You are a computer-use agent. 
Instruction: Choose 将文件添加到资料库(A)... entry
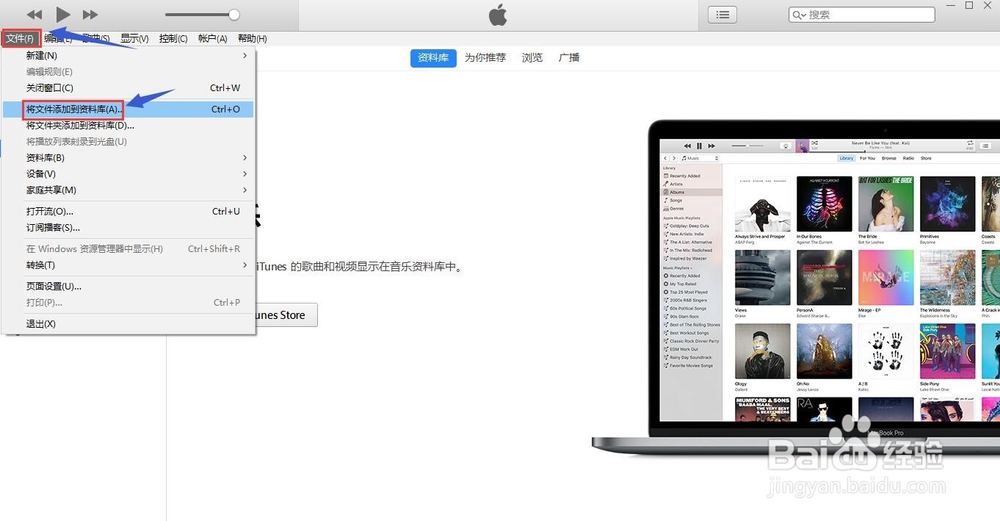pyautogui.click(x=128, y=109)
